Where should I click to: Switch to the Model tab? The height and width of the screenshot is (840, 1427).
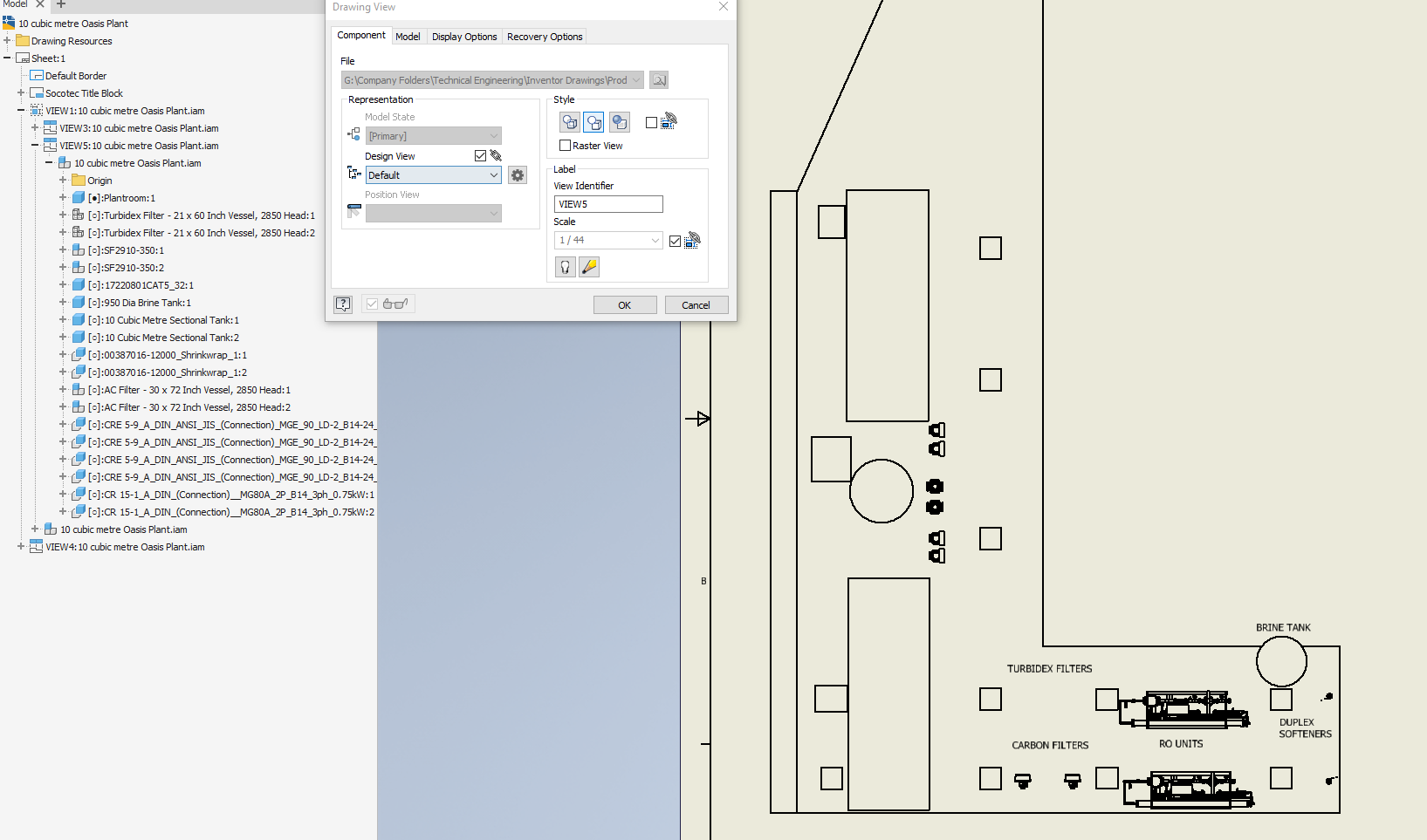[408, 37]
